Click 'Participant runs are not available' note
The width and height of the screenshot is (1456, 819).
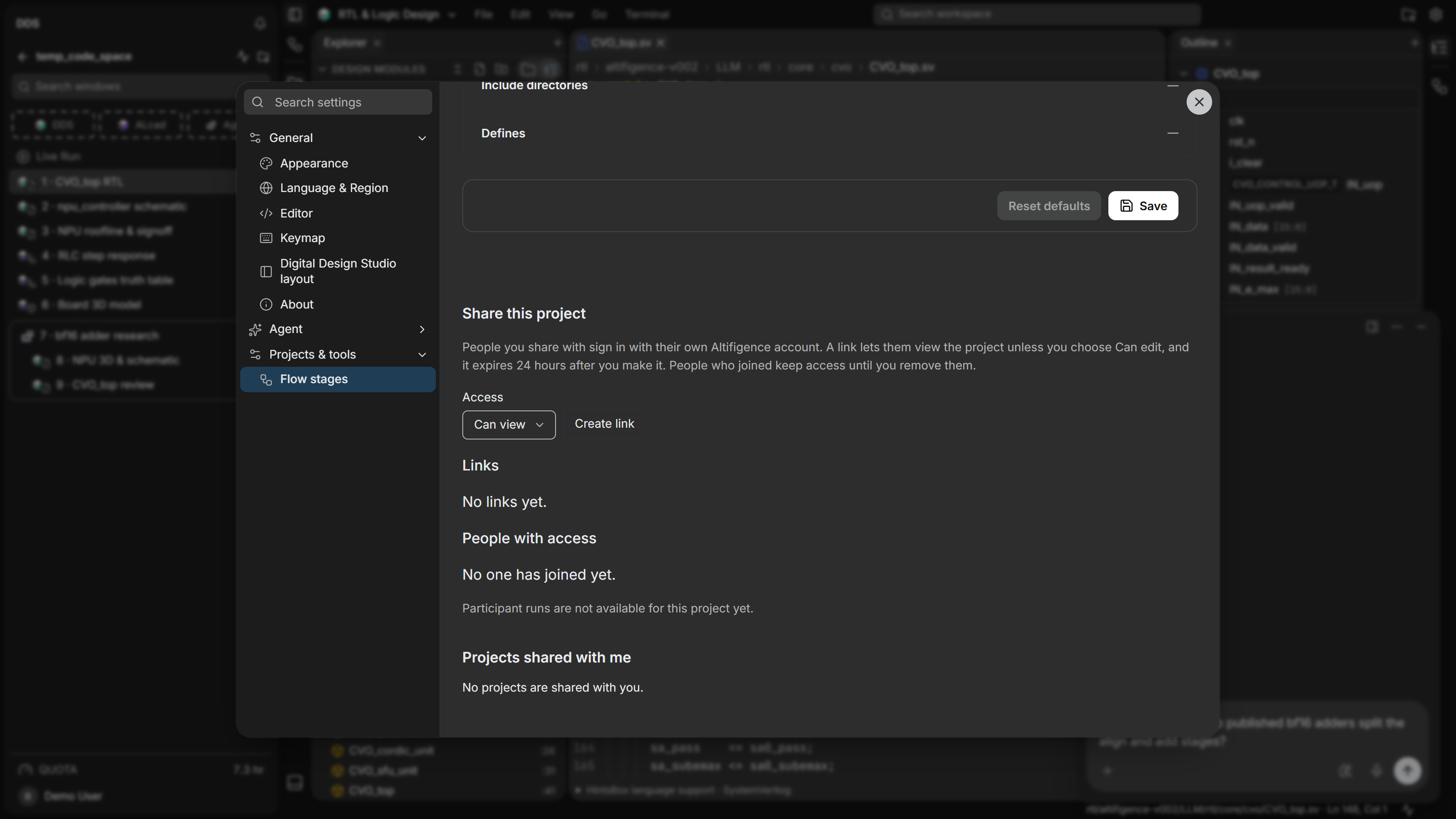(607, 609)
